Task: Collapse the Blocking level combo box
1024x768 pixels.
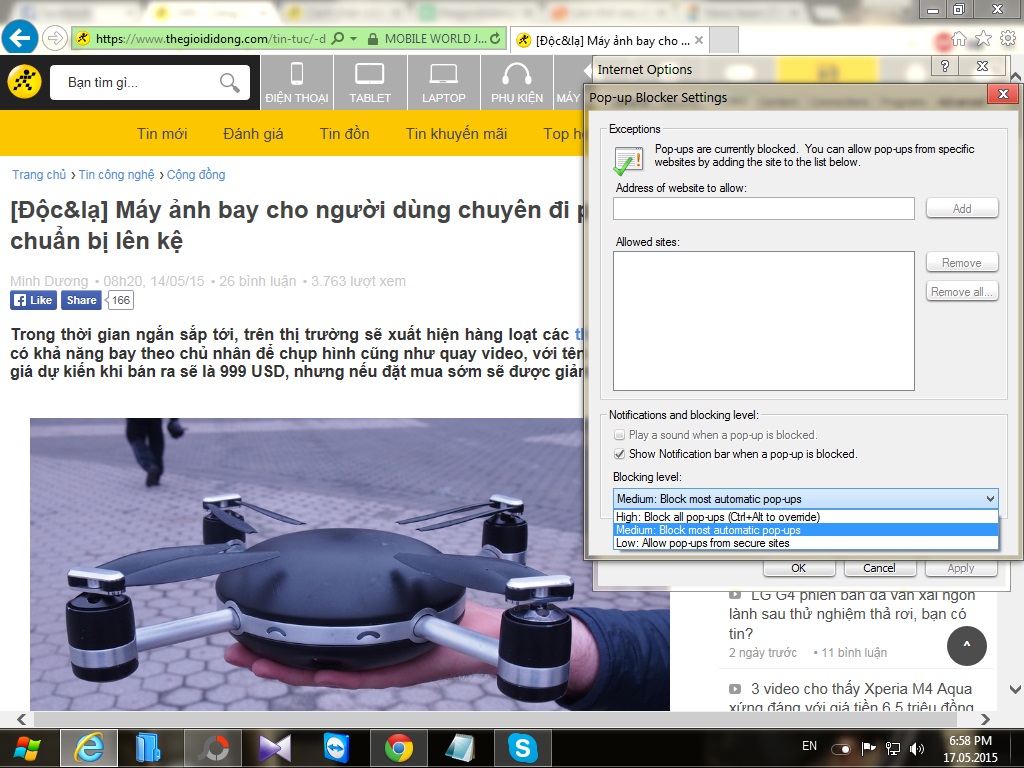Action: click(x=989, y=498)
